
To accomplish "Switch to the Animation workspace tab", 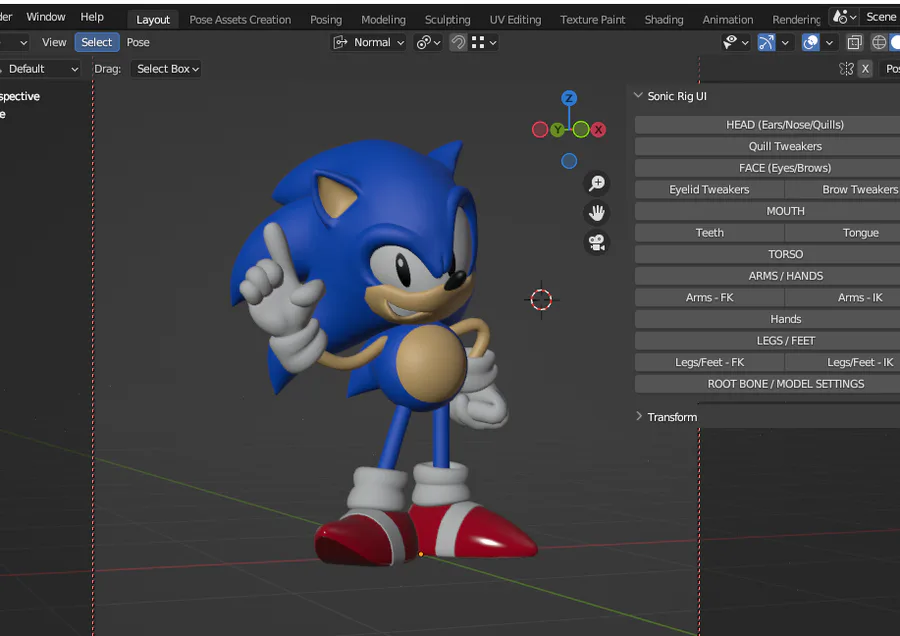I will [x=727, y=20].
